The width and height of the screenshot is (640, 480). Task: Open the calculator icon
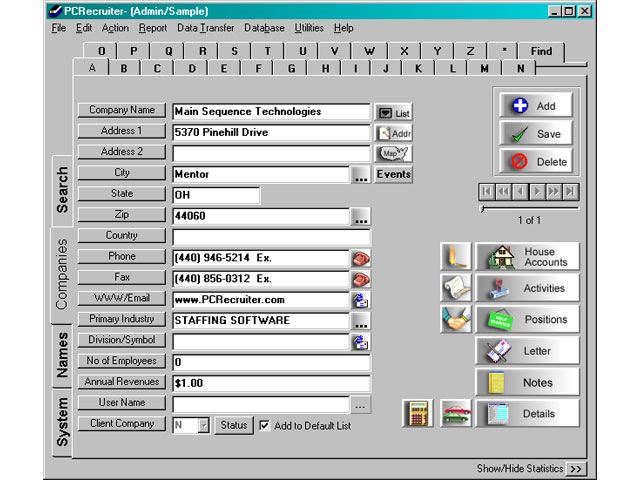[418, 413]
